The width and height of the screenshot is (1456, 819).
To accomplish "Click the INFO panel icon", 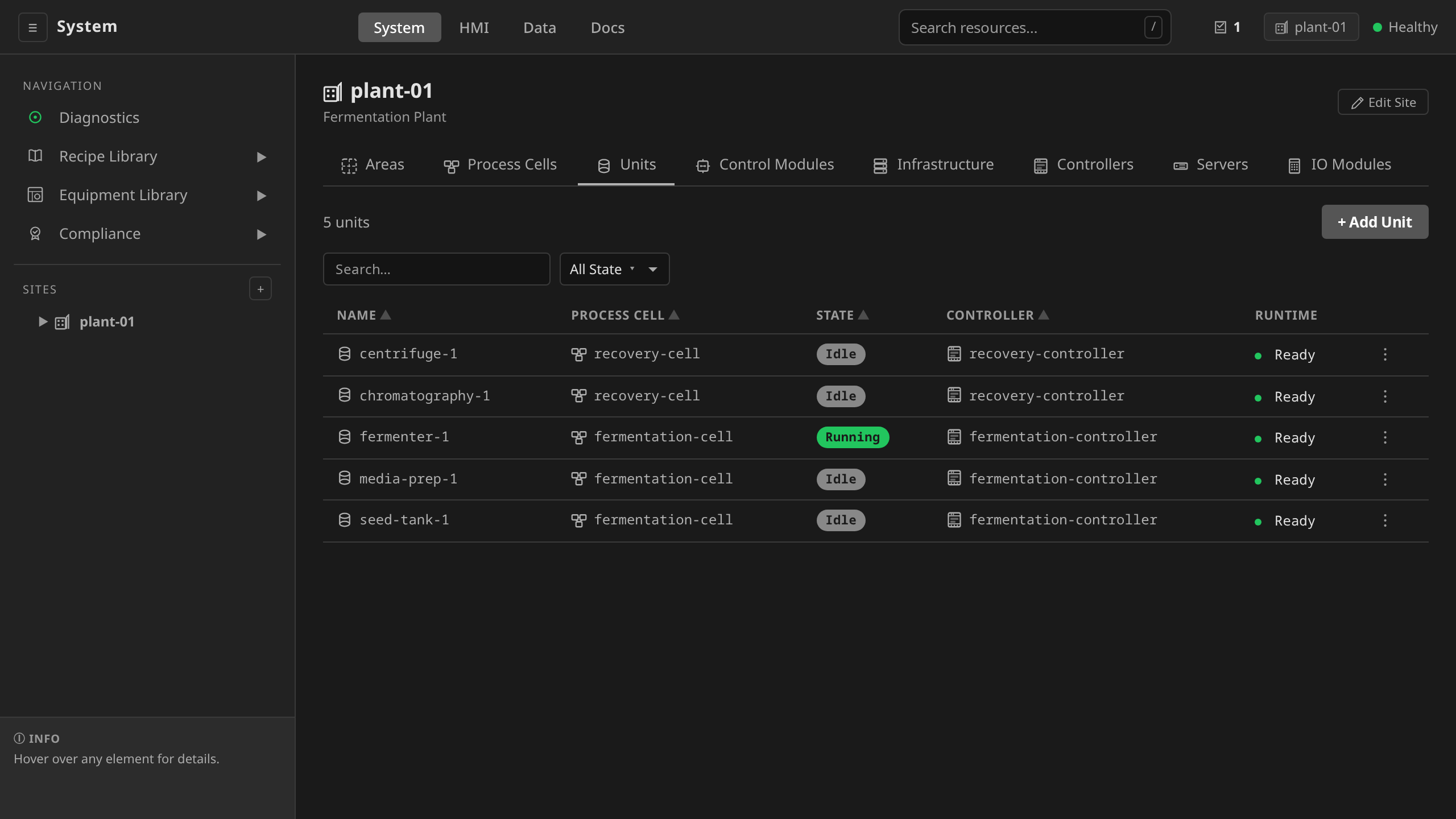I will click(x=19, y=738).
